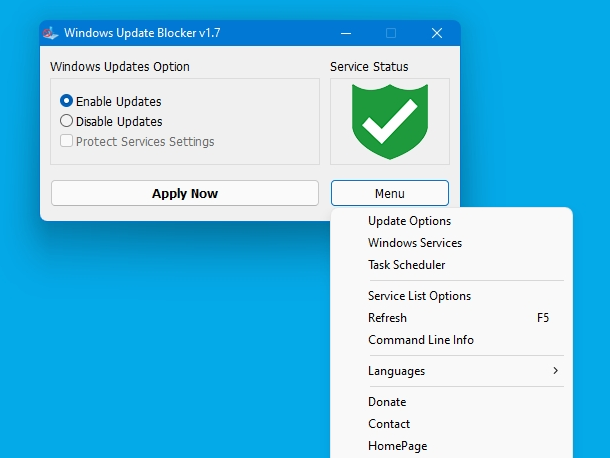Select the Enable Updates radio button
610x458 pixels.
[x=67, y=101]
